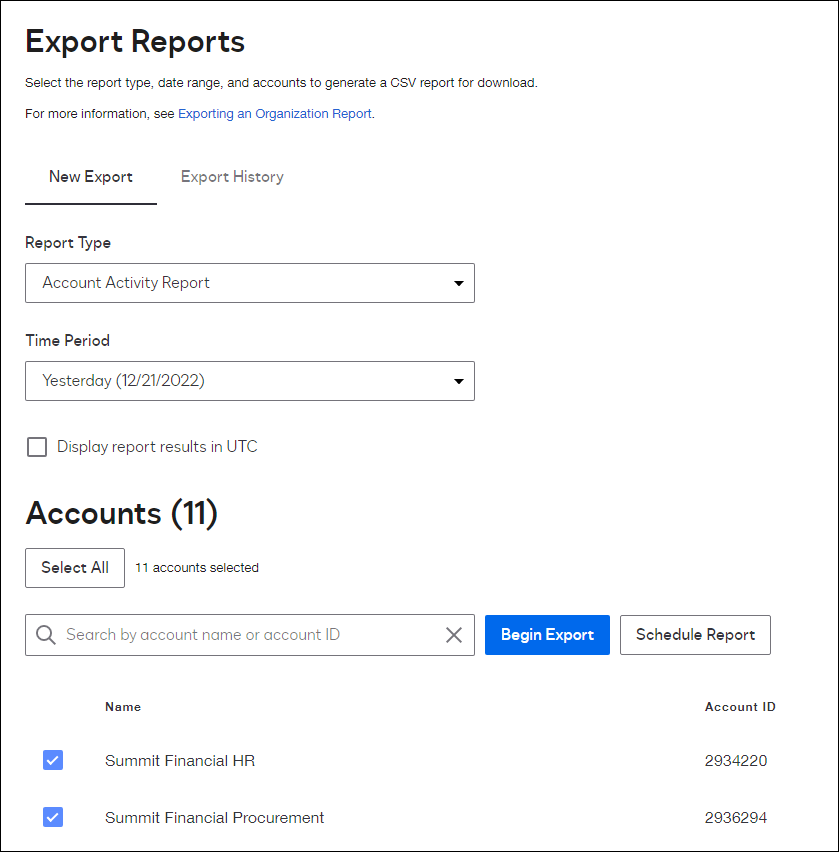The height and width of the screenshot is (852, 839).
Task: Expand the Account Activity Report selector
Action: click(x=250, y=283)
